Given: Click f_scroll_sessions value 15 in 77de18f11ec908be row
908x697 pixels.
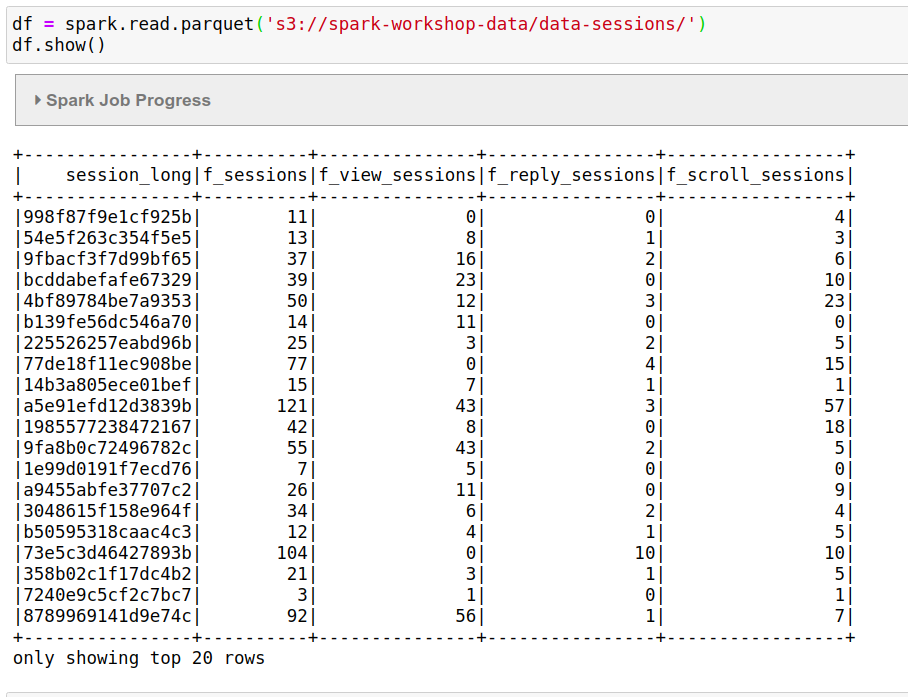Looking at the screenshot, I should (x=834, y=364).
